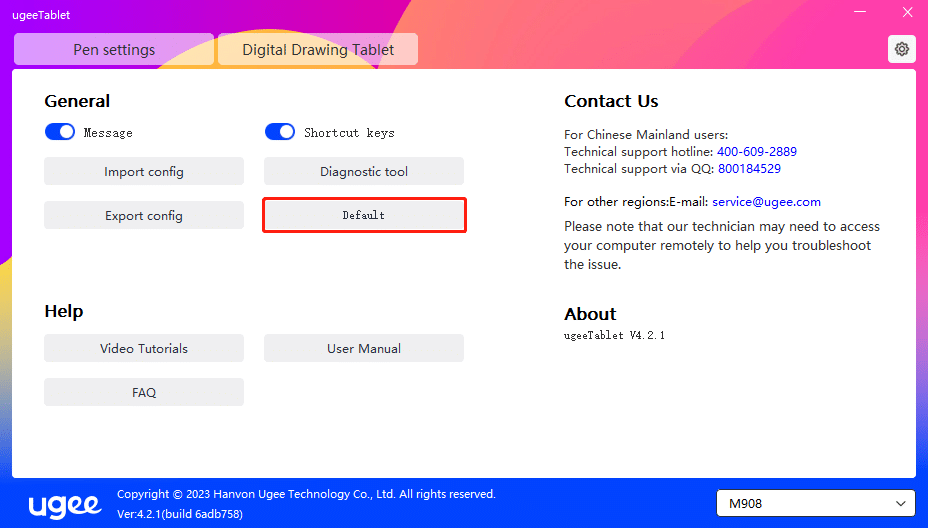Click the Help section heading
928x528 pixels.
[63, 311]
